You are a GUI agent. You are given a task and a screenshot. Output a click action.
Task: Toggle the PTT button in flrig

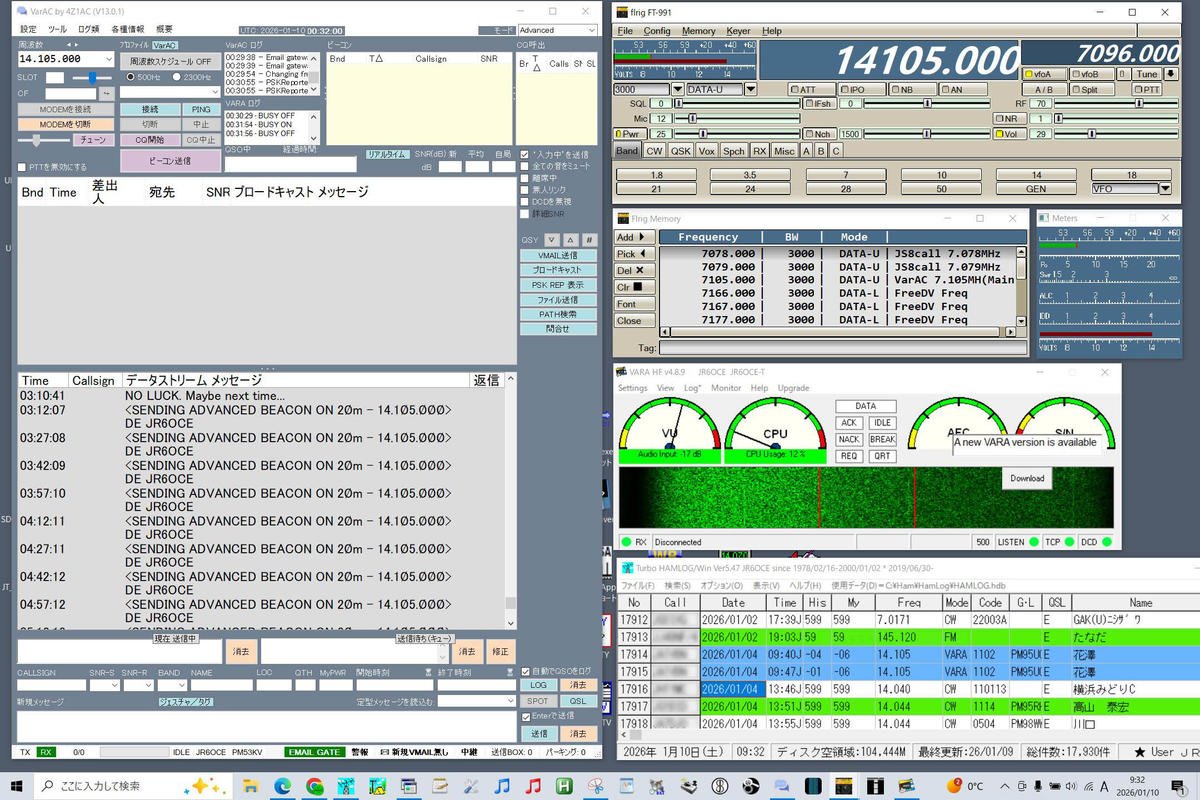[1147, 89]
